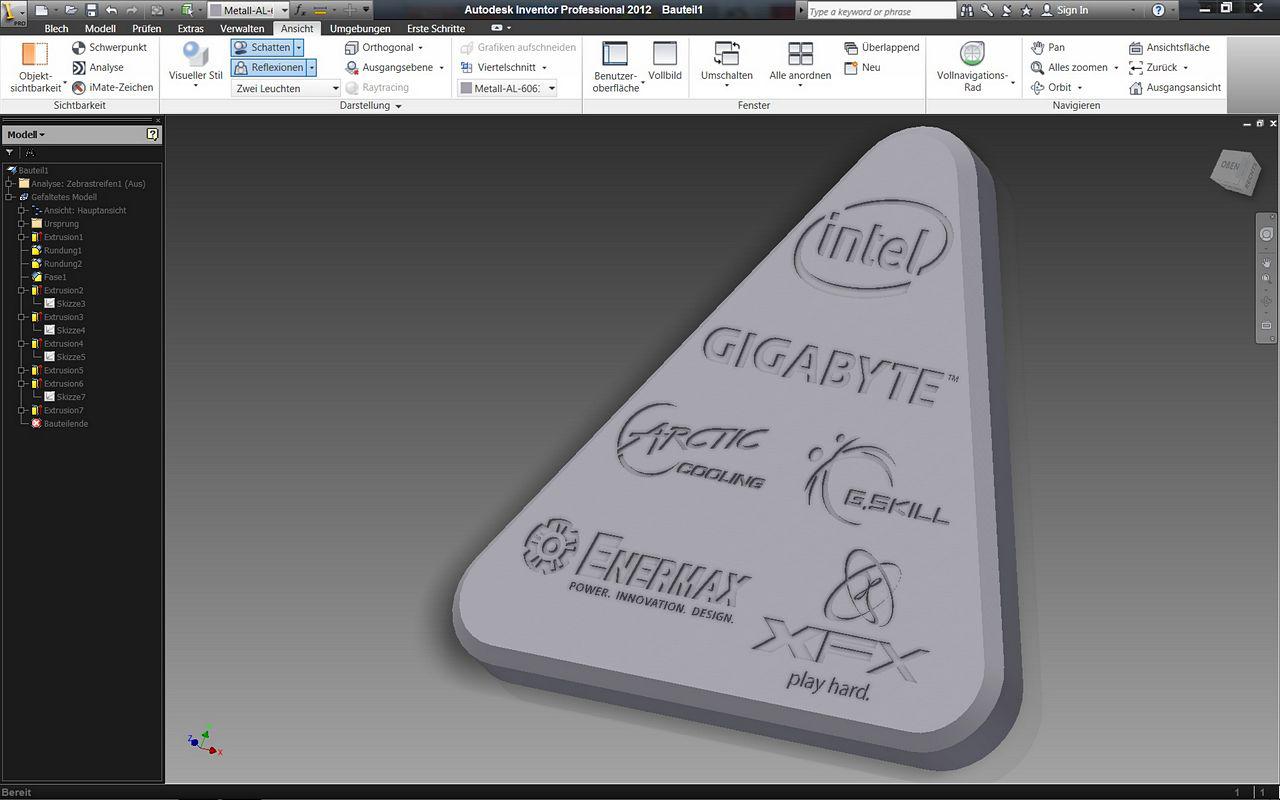Open the fx parameters dialog
The width and height of the screenshot is (1280, 800).
click(x=299, y=10)
